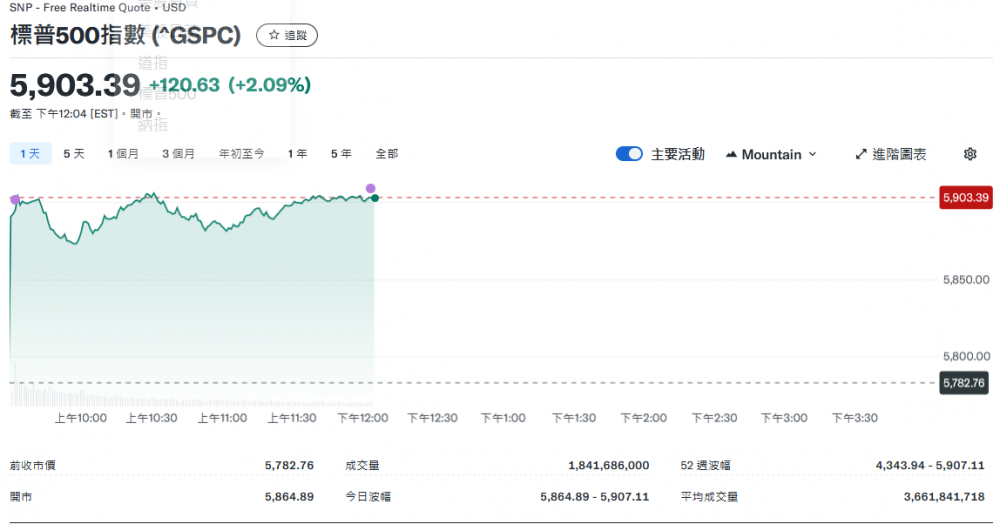
Task: Show the 1個月 chart range
Action: click(123, 153)
